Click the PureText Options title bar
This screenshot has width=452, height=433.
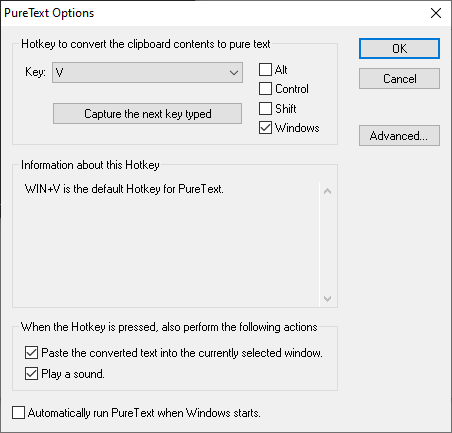(213, 13)
